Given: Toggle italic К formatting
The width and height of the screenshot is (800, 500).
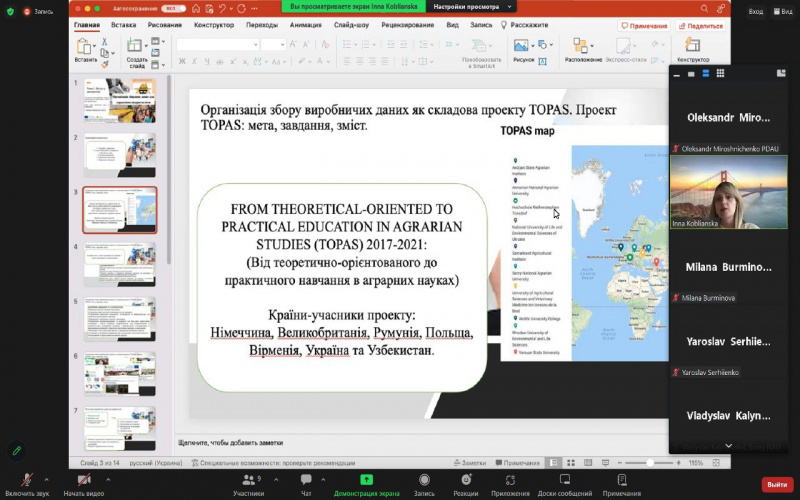Looking at the screenshot, I should [x=194, y=62].
